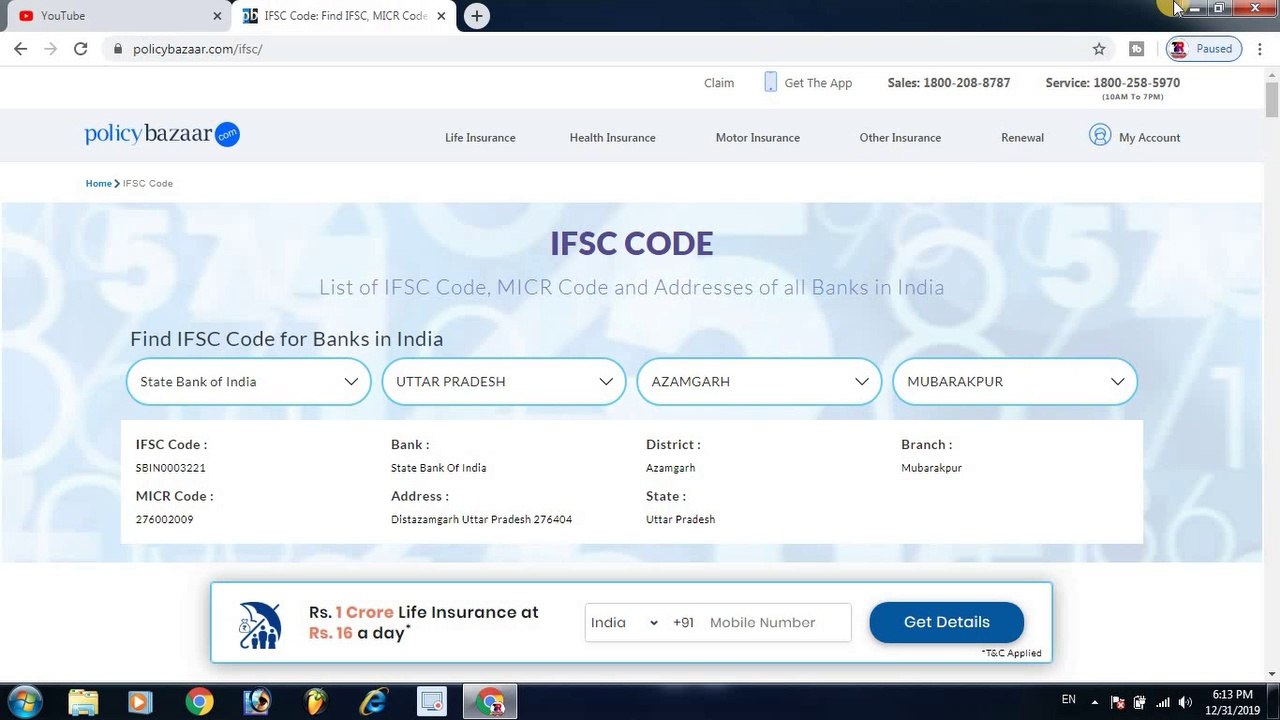1280x720 pixels.
Task: Open the Other Insurance menu
Action: tap(900, 138)
